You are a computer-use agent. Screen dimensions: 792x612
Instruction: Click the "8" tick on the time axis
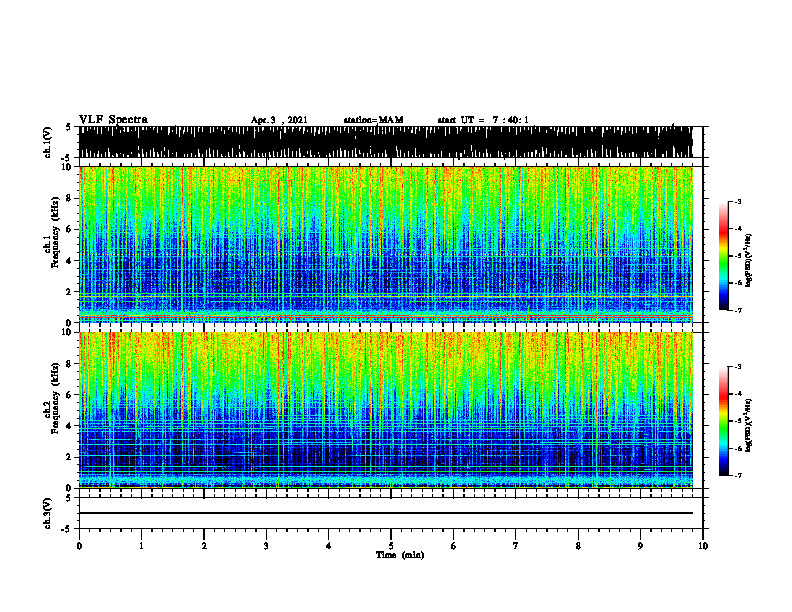[578, 546]
